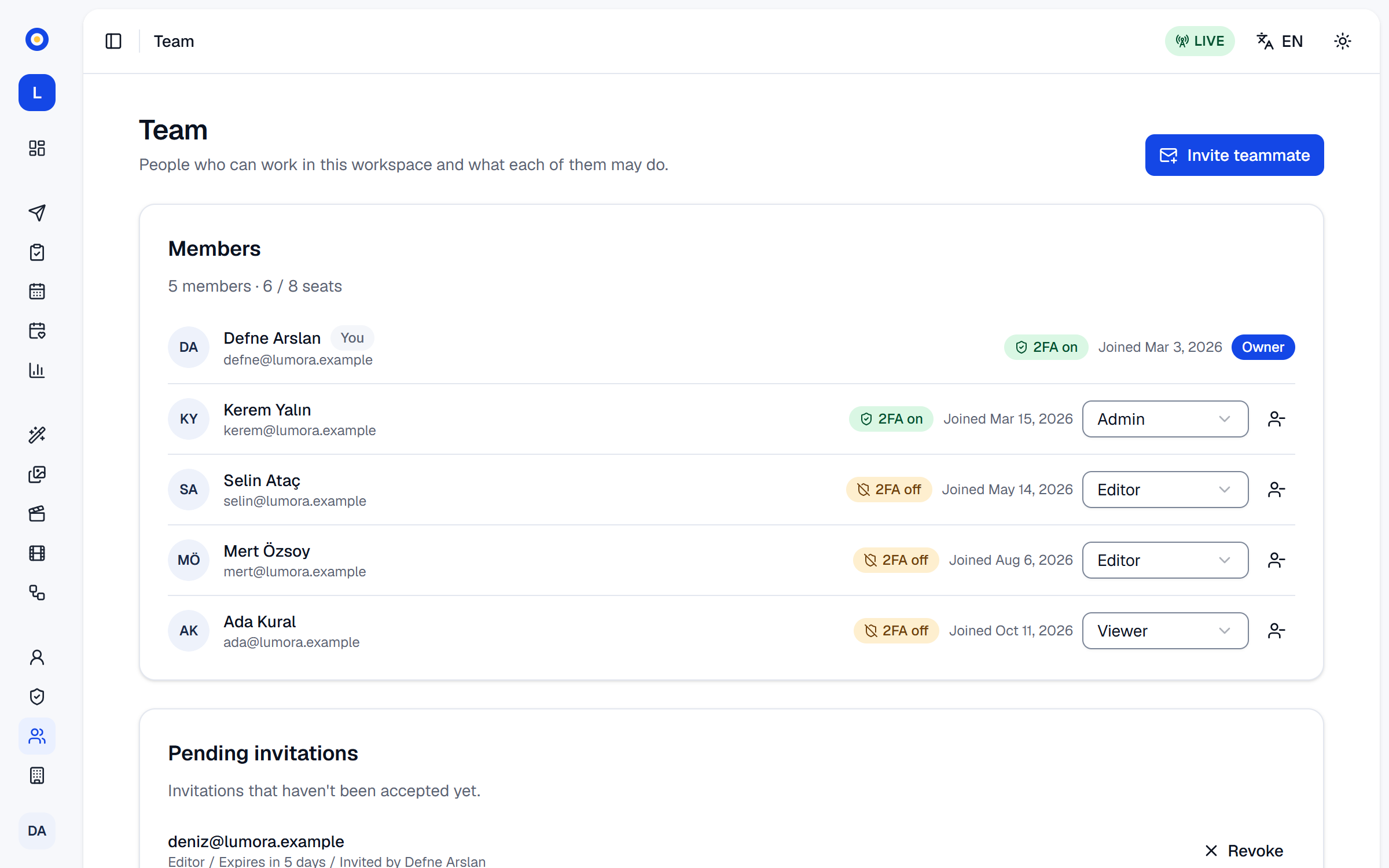Click the Invite teammate button
Screen dimensions: 1389x868
point(1234,155)
